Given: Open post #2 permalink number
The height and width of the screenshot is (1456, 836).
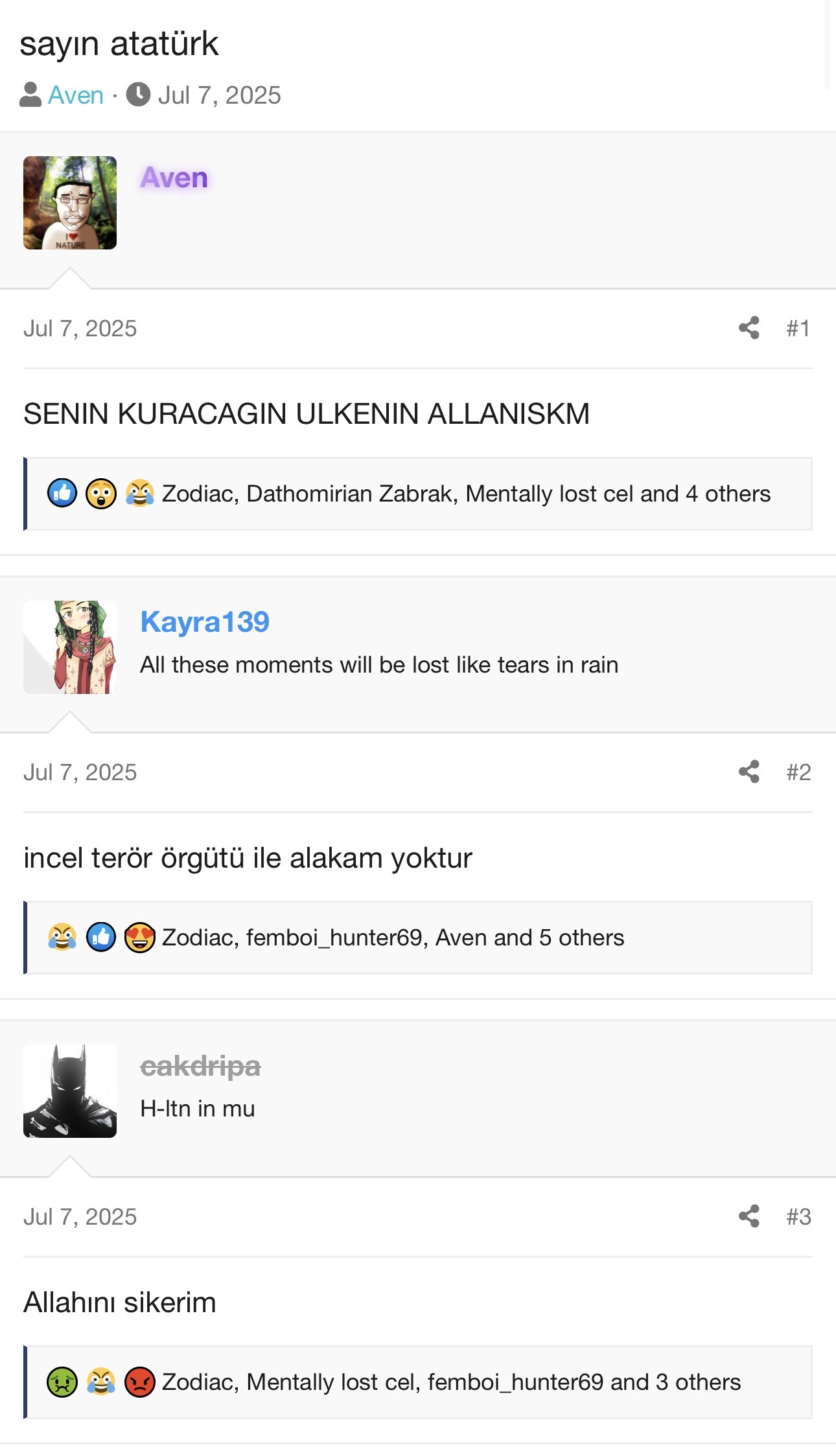Looking at the screenshot, I should pyautogui.click(x=798, y=772).
